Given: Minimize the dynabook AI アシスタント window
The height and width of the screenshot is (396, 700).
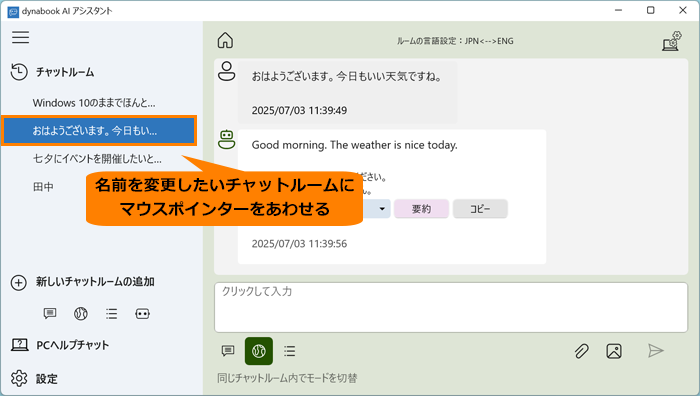Looking at the screenshot, I should 618,10.
